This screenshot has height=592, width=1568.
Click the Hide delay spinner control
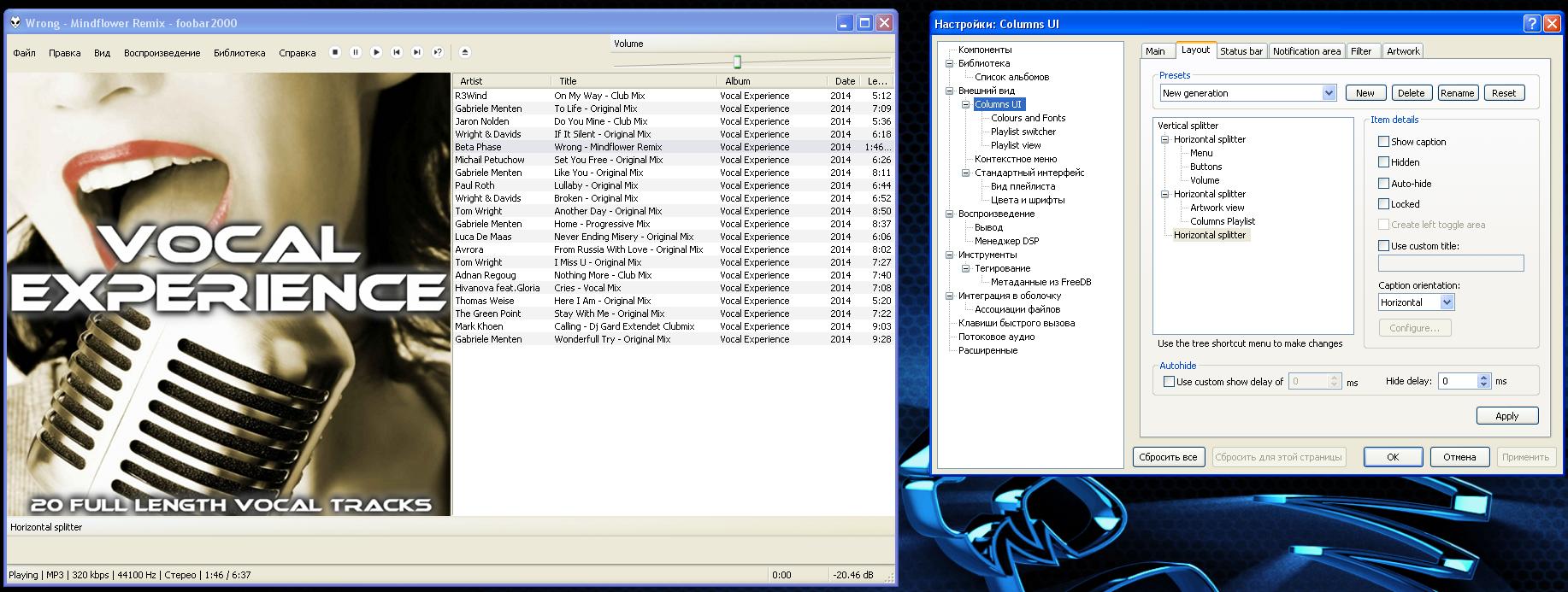(x=1484, y=381)
